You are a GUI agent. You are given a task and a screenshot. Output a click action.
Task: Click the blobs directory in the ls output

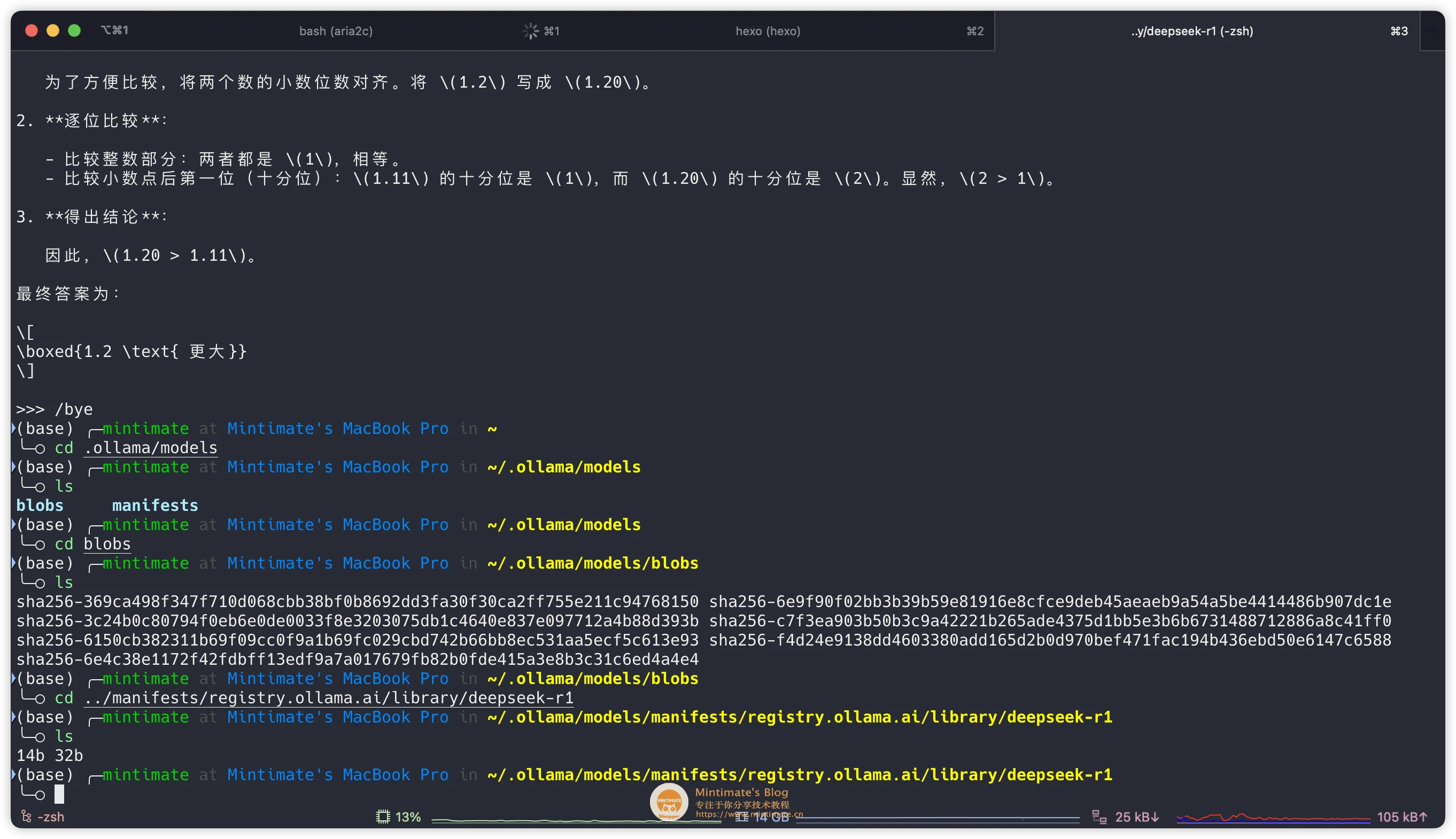pyautogui.click(x=40, y=506)
